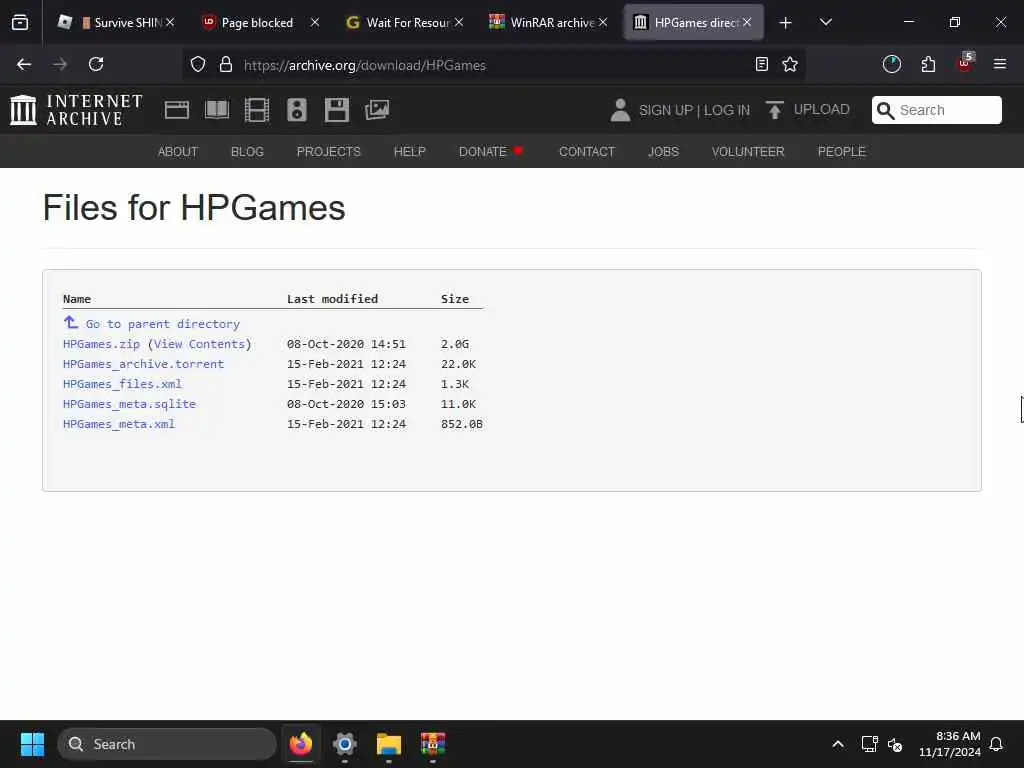Open the Video film strip icon

pyautogui.click(x=257, y=110)
